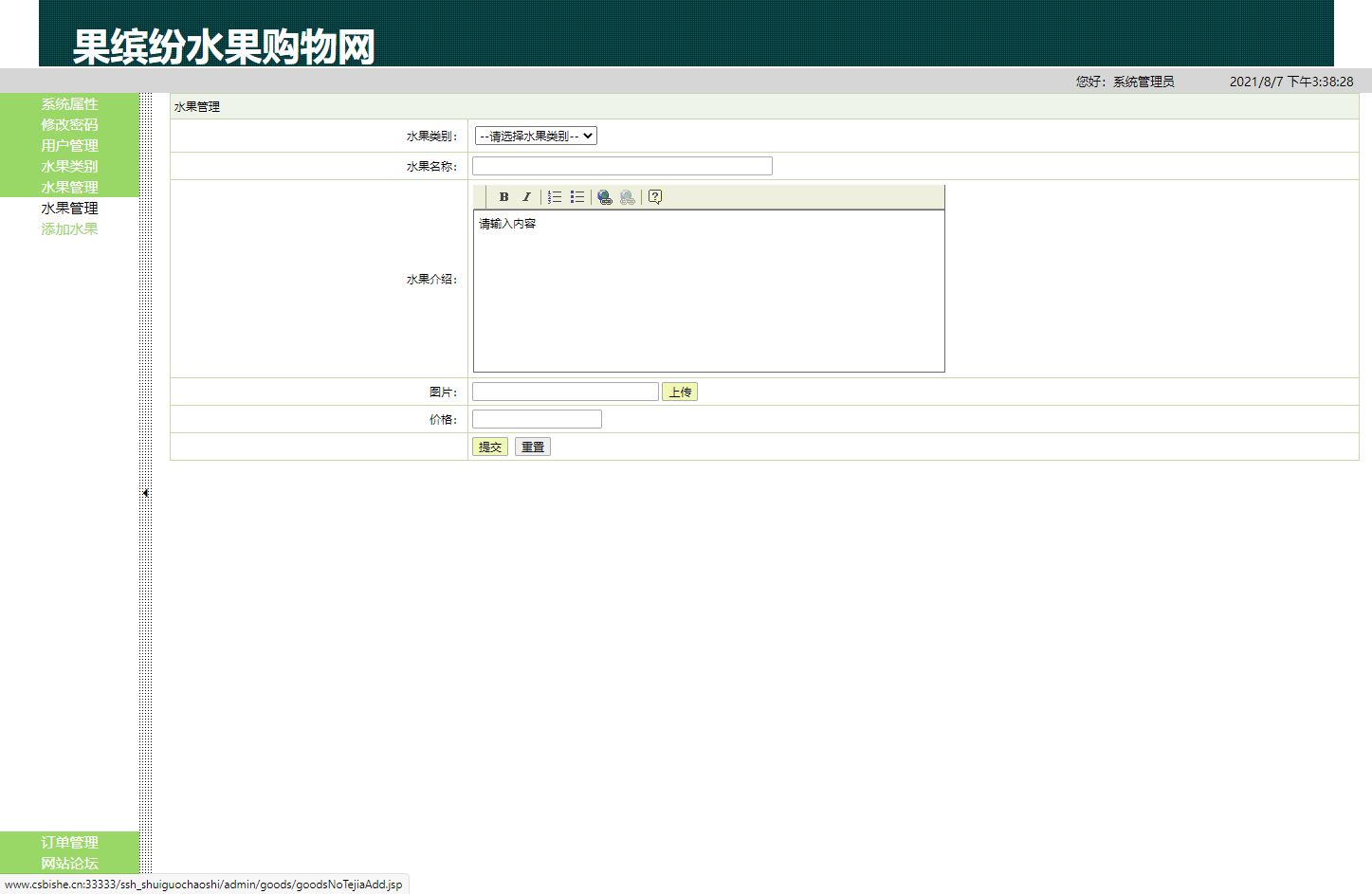The width and height of the screenshot is (1372, 894).
Task: Open 水果类别 in the sidebar menu
Action: coord(69,167)
